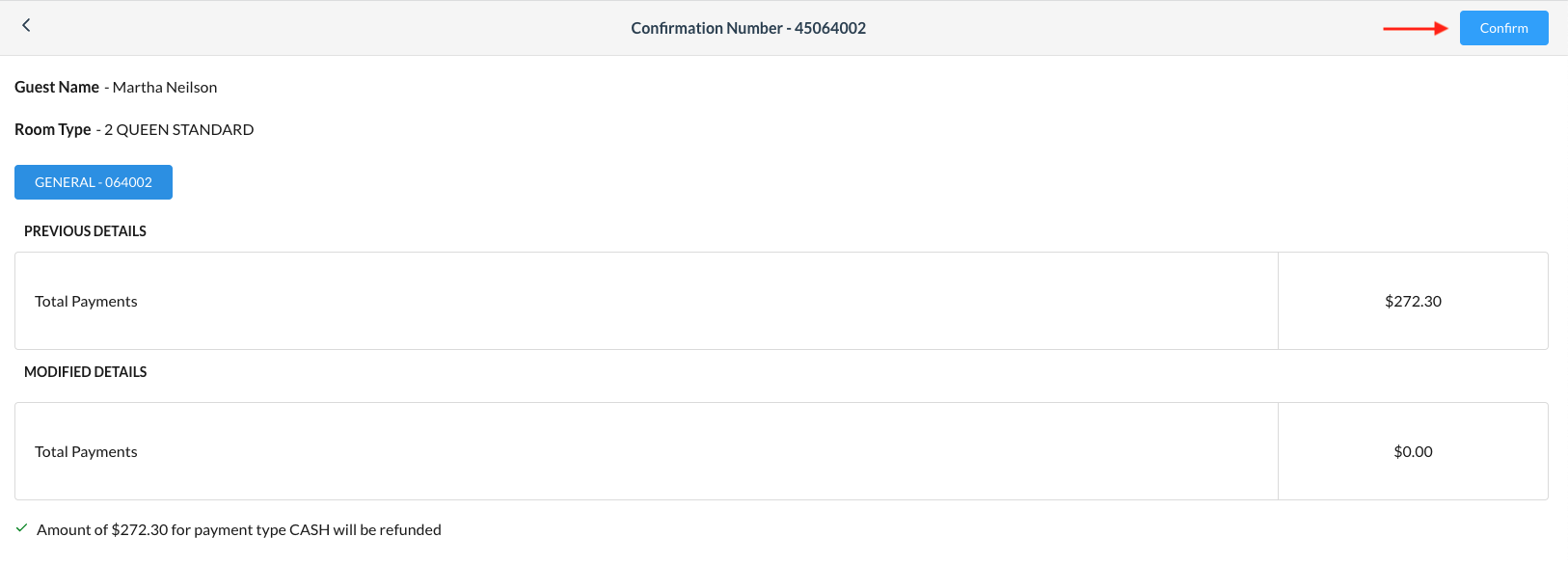1568x564 pixels.
Task: Click the MODIFIED DETAILS section header
Action: click(86, 371)
